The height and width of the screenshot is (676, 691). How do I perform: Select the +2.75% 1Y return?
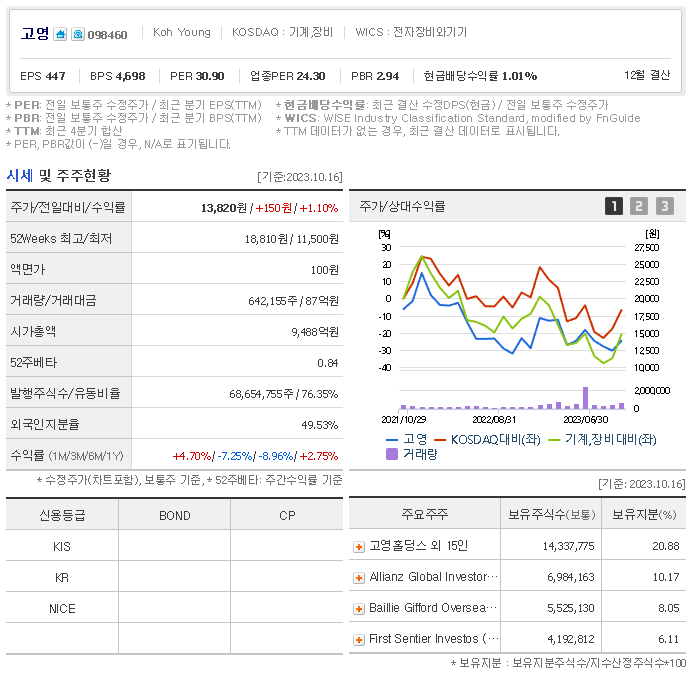[x=319, y=456]
